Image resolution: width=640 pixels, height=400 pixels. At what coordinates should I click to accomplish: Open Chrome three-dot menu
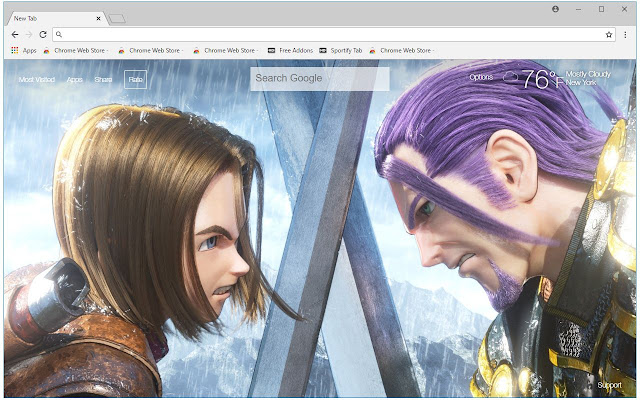point(625,35)
